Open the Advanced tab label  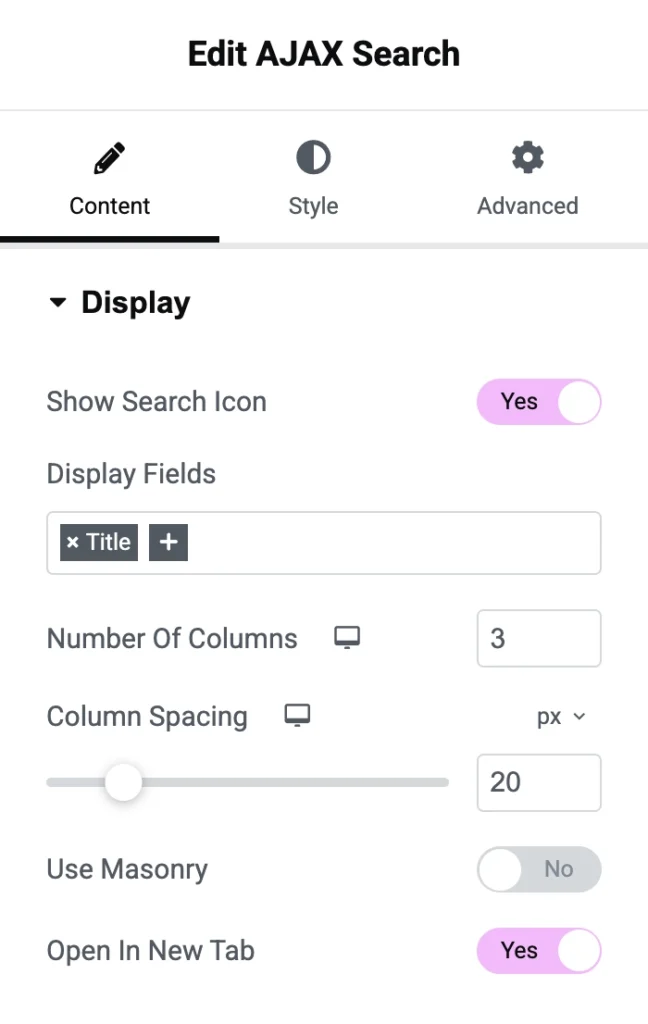(x=527, y=206)
